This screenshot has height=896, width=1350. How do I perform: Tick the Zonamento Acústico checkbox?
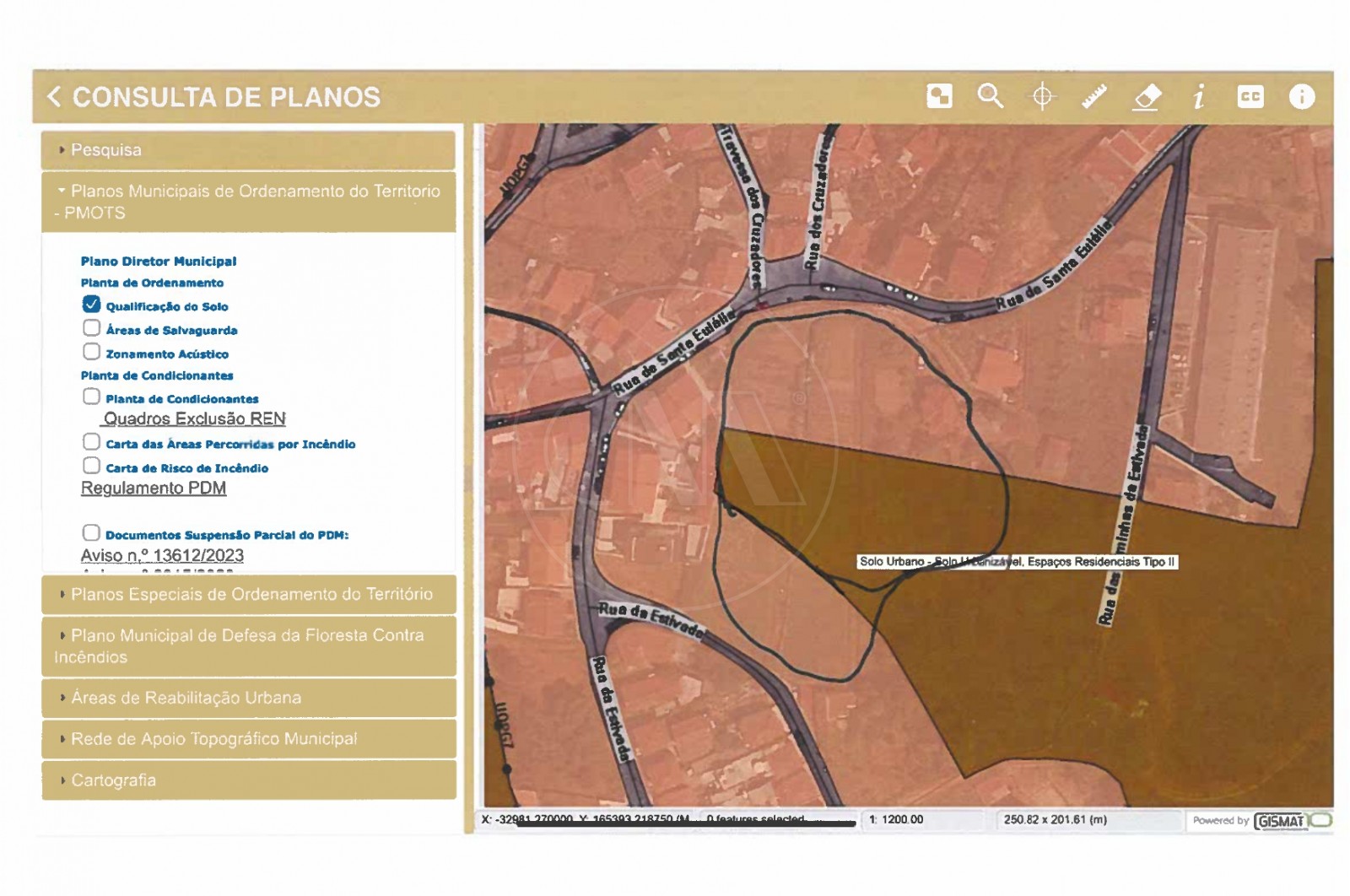[x=91, y=352]
